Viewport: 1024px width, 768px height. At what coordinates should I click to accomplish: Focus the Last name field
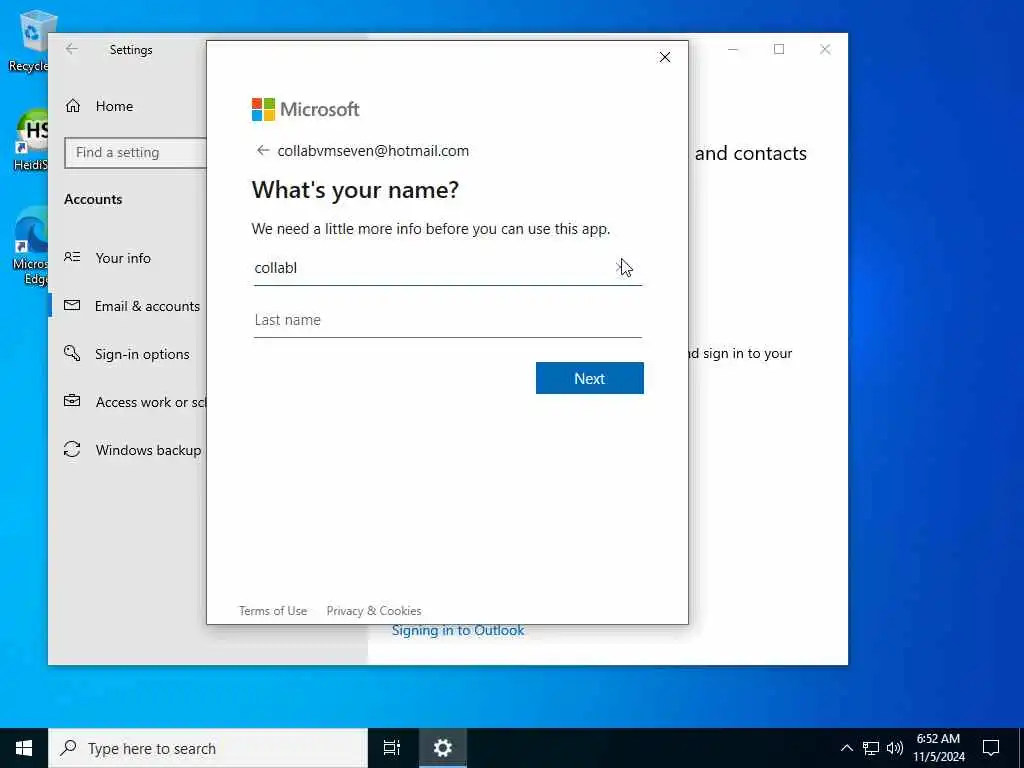[x=447, y=320]
